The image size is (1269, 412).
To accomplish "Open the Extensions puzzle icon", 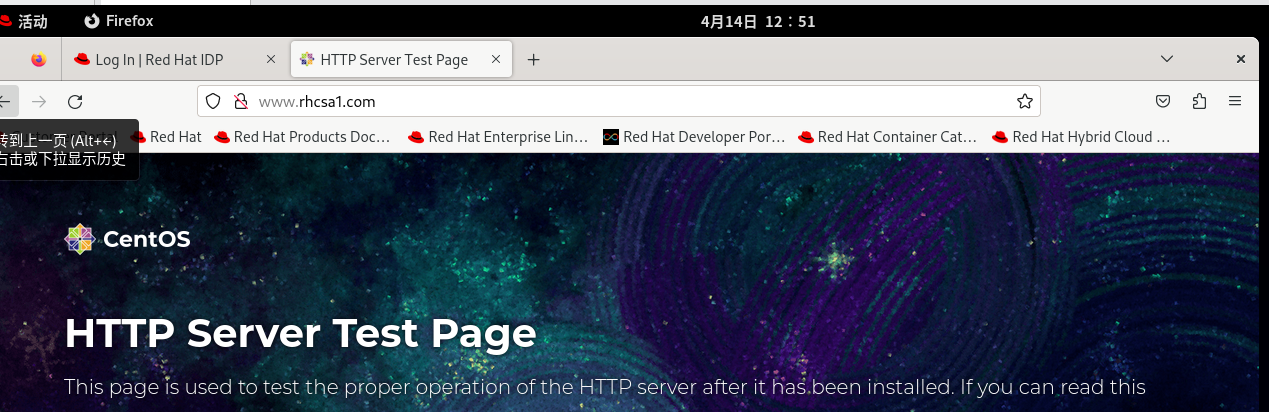I will tap(1199, 101).
